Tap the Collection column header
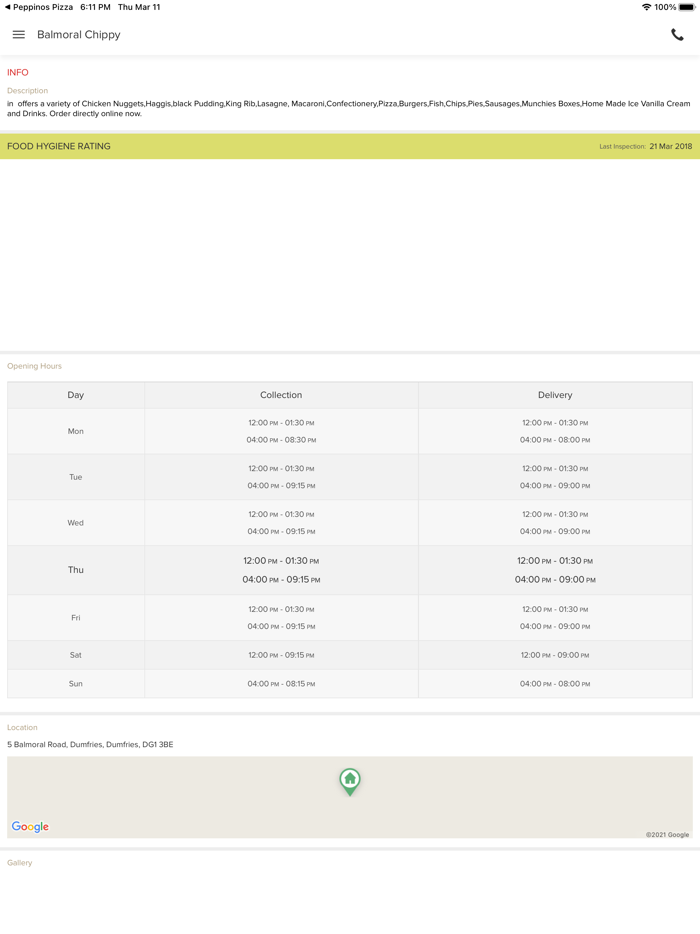This screenshot has width=700, height=934. click(281, 395)
